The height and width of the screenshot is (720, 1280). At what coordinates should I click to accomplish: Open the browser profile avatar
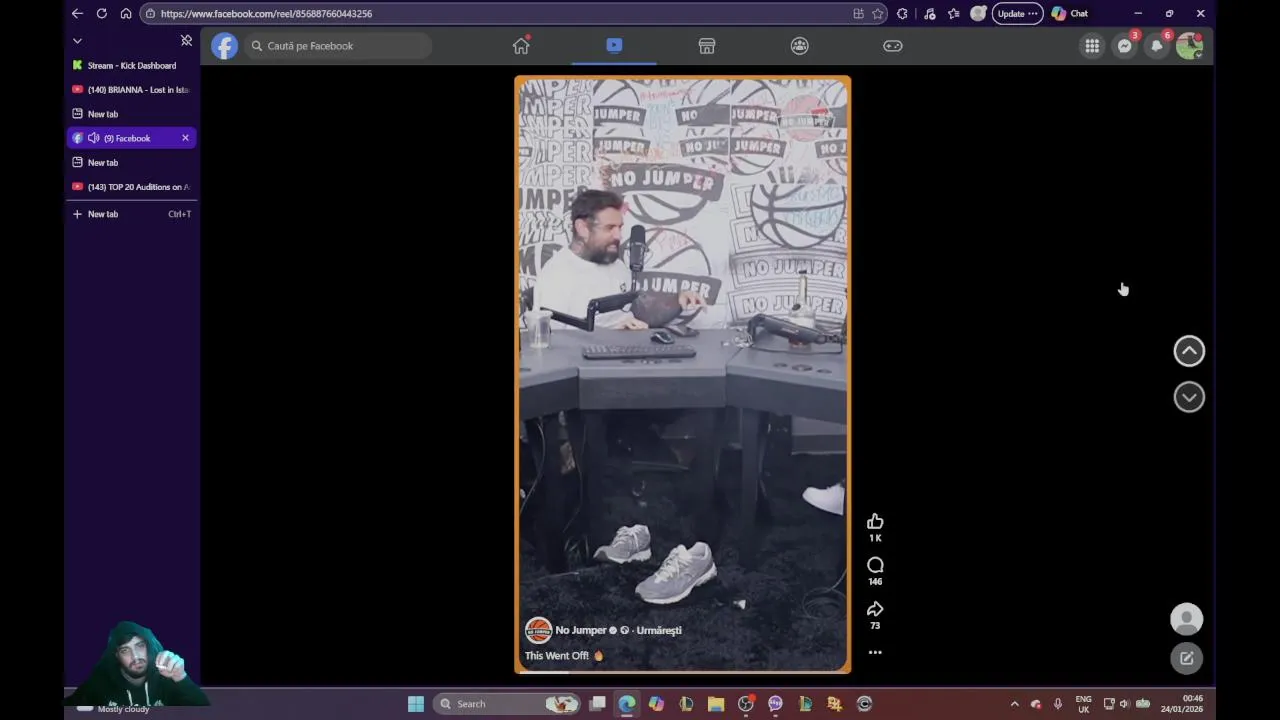click(x=978, y=14)
